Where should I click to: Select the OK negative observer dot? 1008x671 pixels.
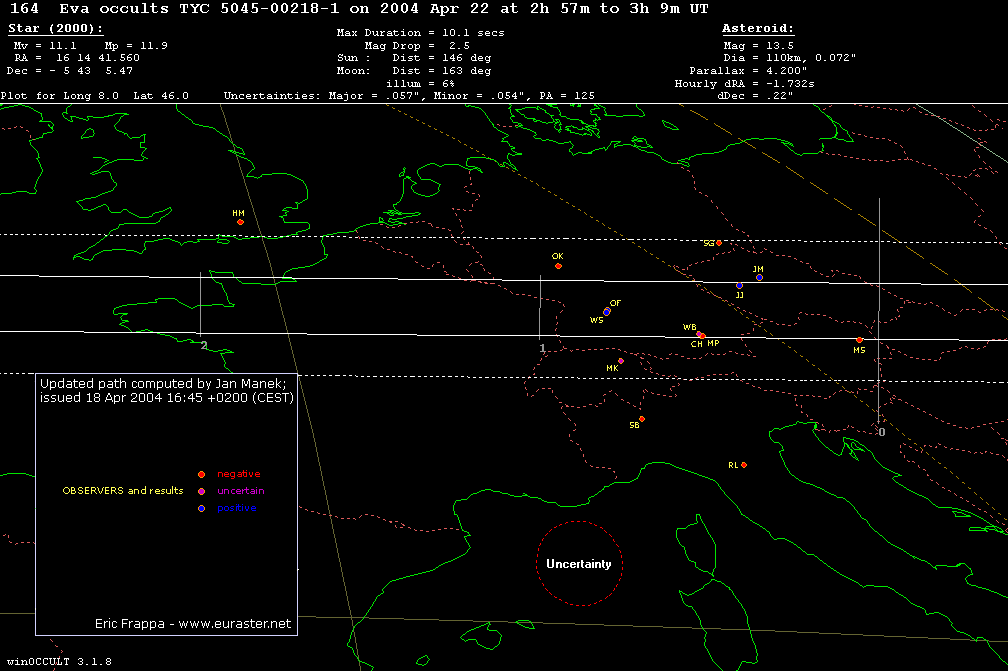[558, 266]
